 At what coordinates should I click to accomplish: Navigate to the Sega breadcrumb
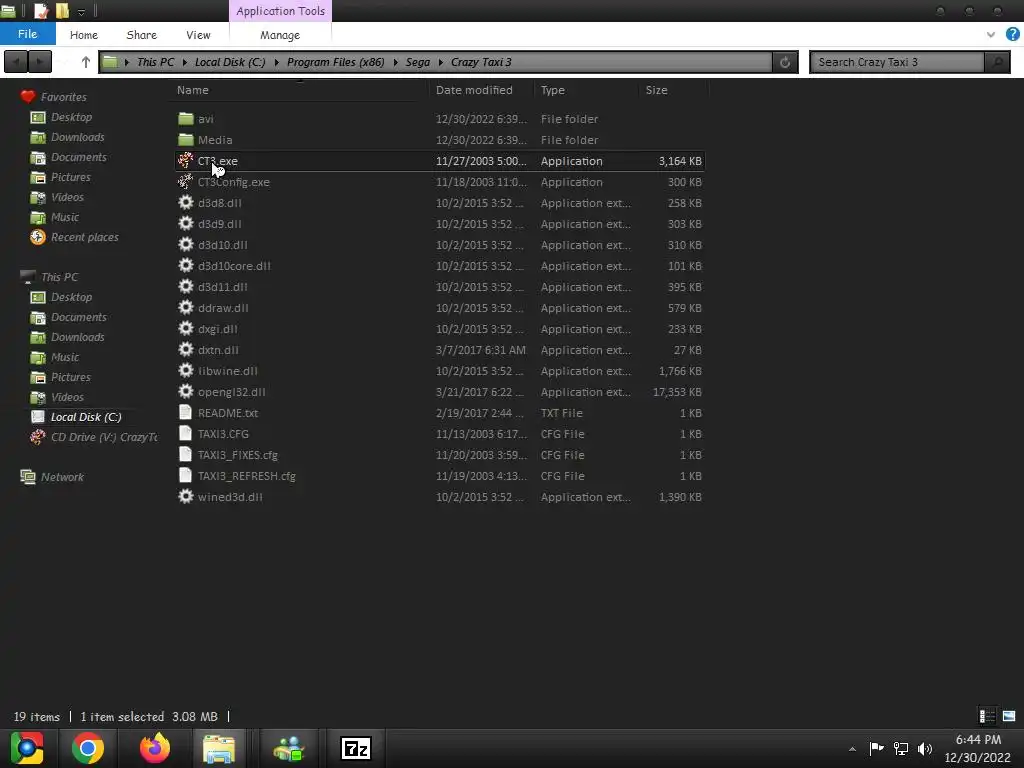coord(417,62)
